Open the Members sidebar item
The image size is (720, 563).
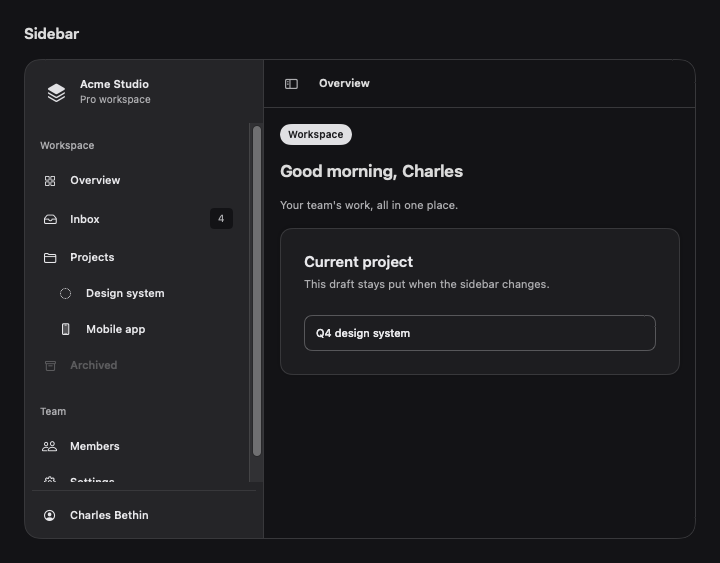pyautogui.click(x=137, y=446)
